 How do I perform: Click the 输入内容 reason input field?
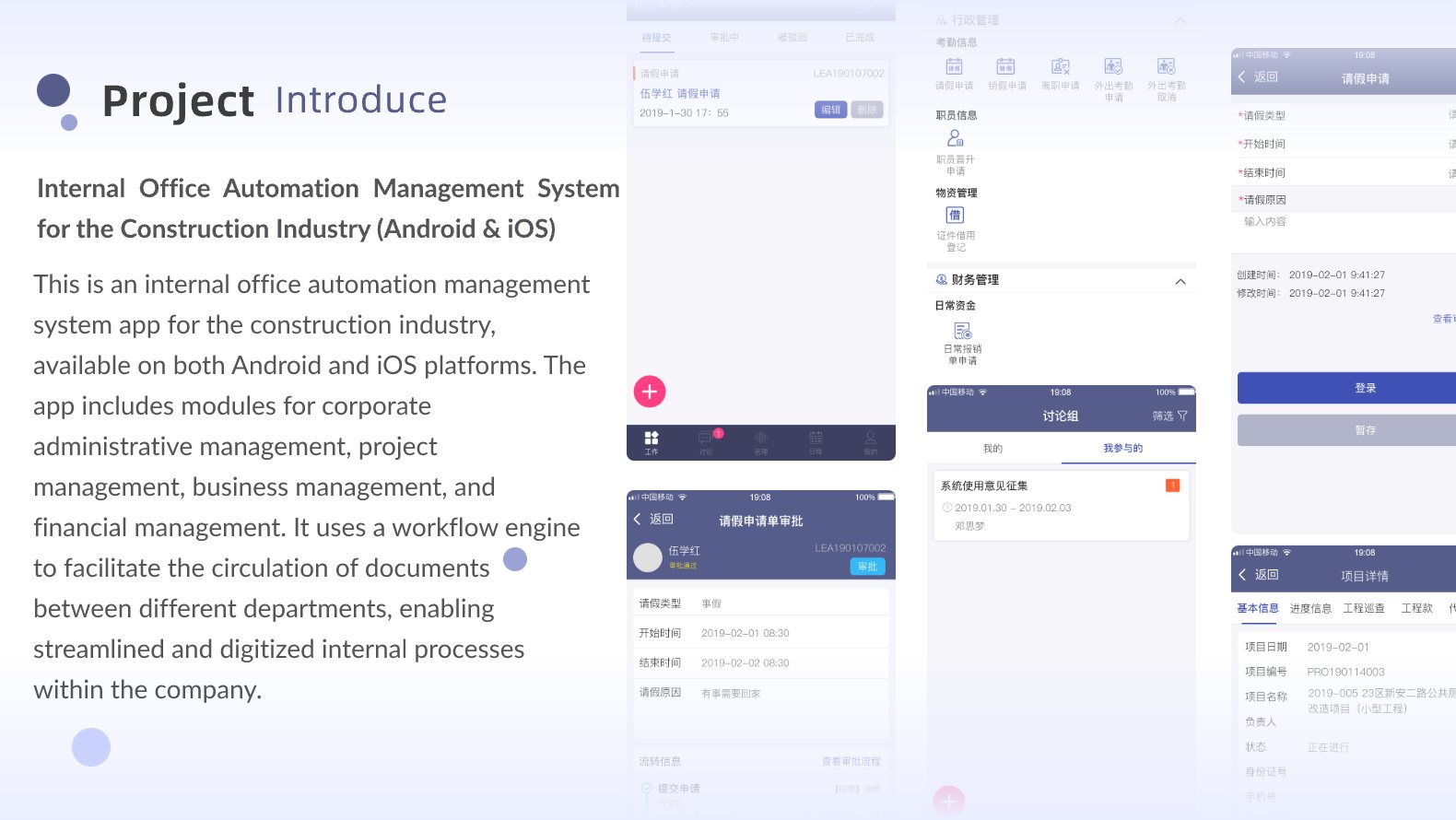click(x=1336, y=222)
